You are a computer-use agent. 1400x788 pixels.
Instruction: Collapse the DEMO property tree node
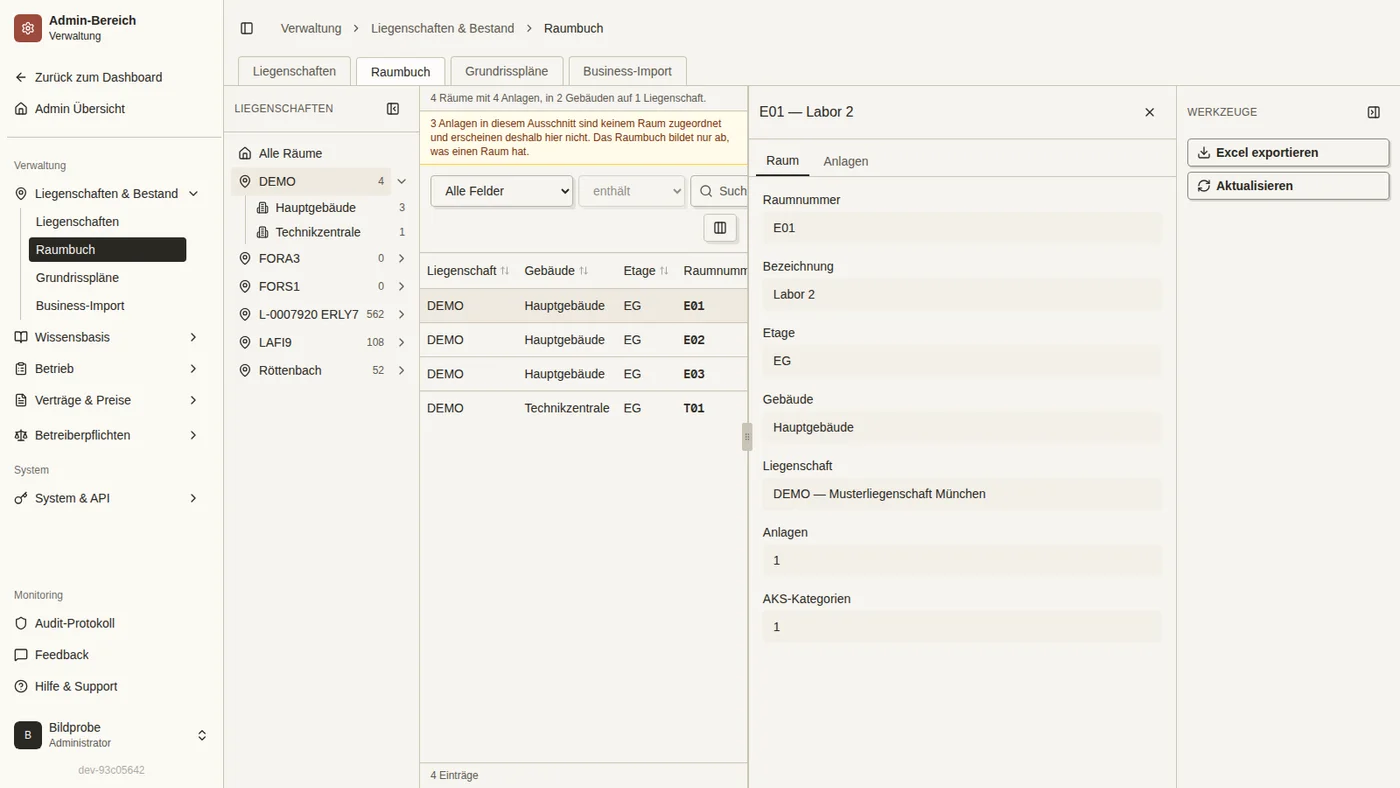click(x=401, y=181)
